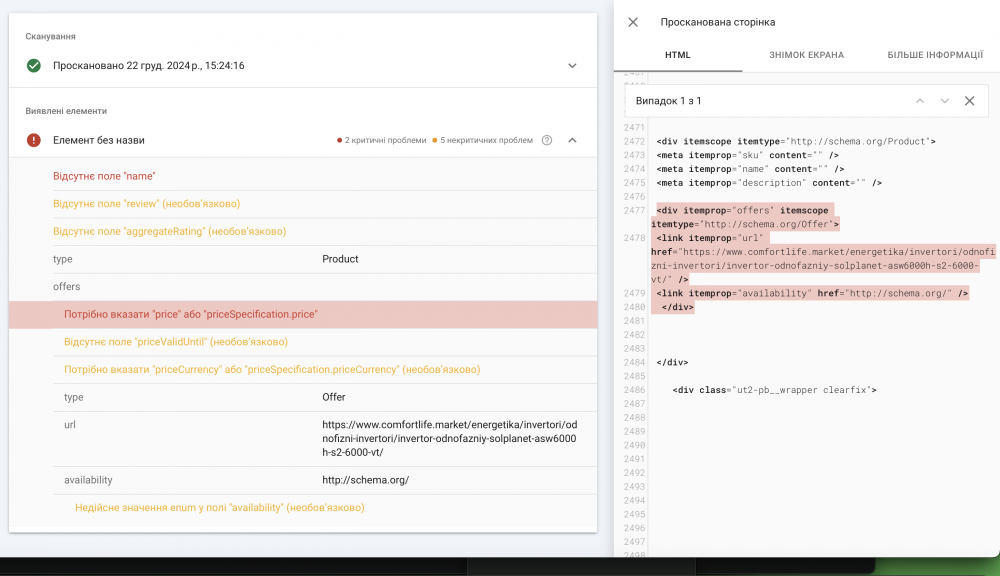The width and height of the screenshot is (1000, 576).
Task: Go to previous search match arrow
Action: click(920, 101)
